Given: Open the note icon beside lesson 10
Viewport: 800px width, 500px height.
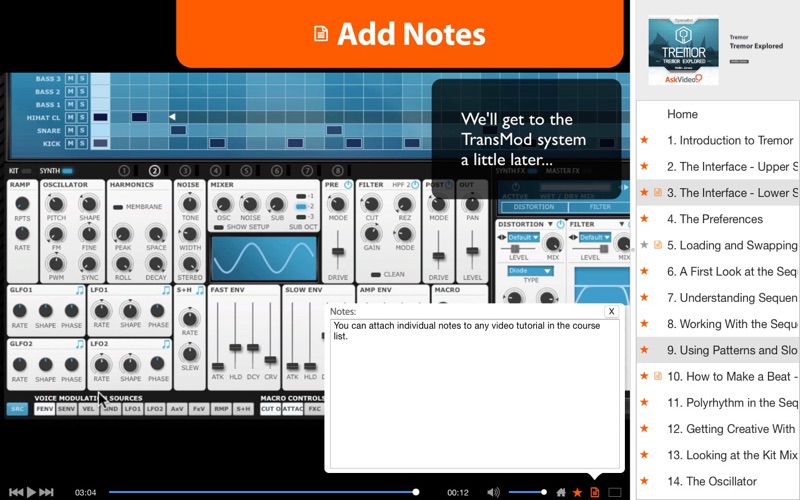Looking at the screenshot, I should point(658,376).
